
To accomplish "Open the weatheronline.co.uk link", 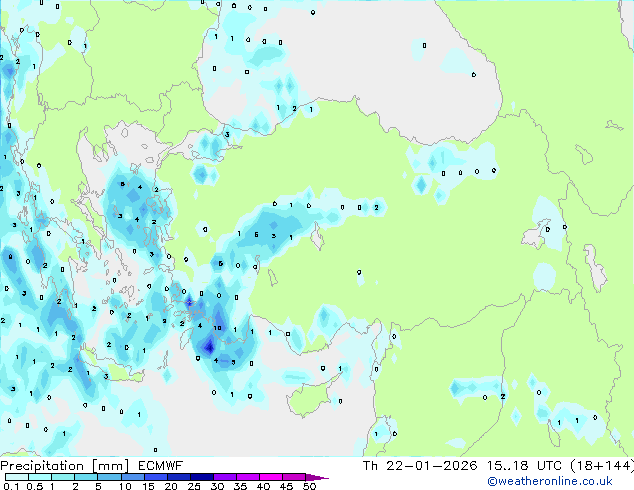I will pos(550,481).
